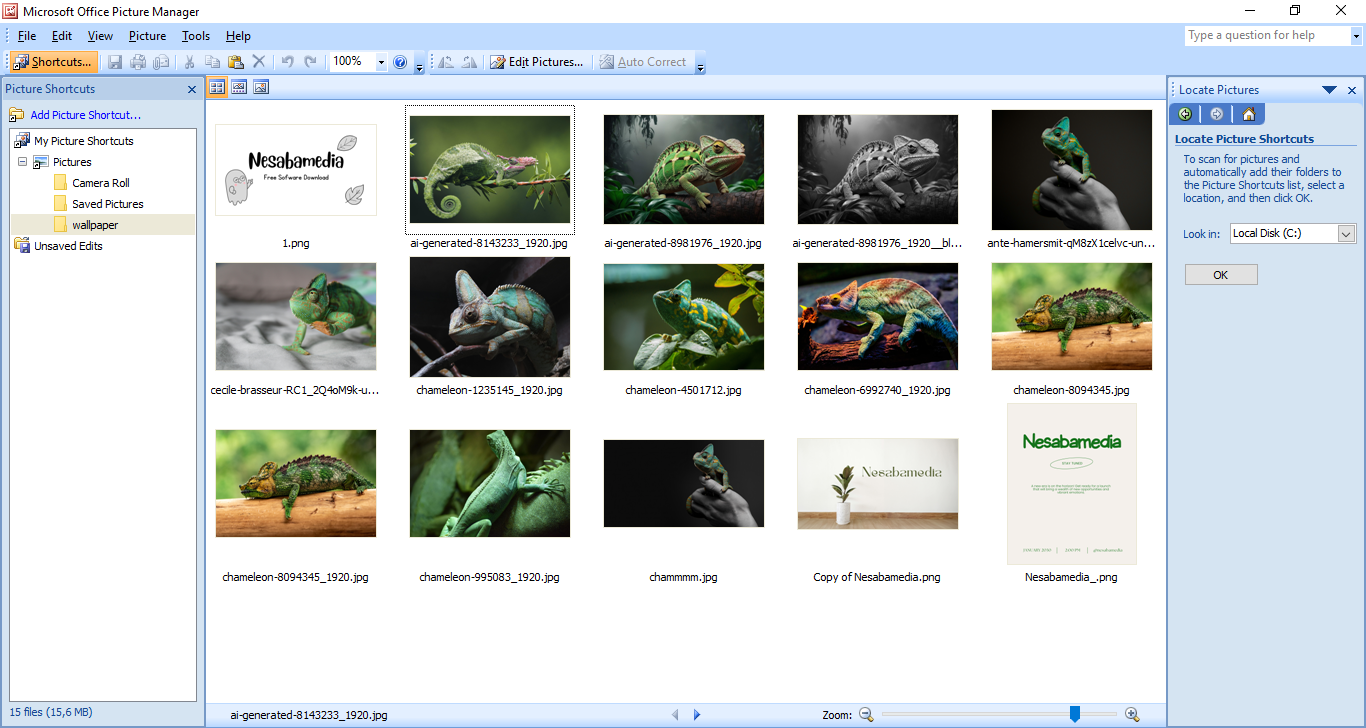1366x728 pixels.
Task: Select Thumbnail view button
Action: (217, 88)
